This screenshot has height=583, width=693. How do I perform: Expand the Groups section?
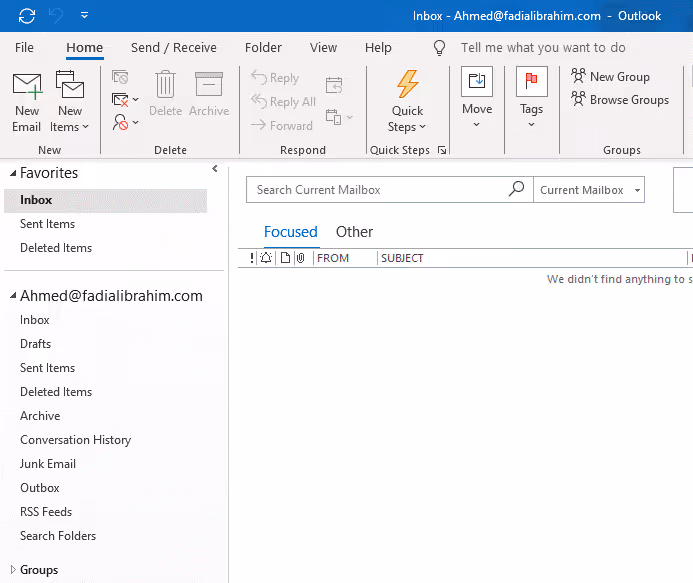click(x=13, y=569)
